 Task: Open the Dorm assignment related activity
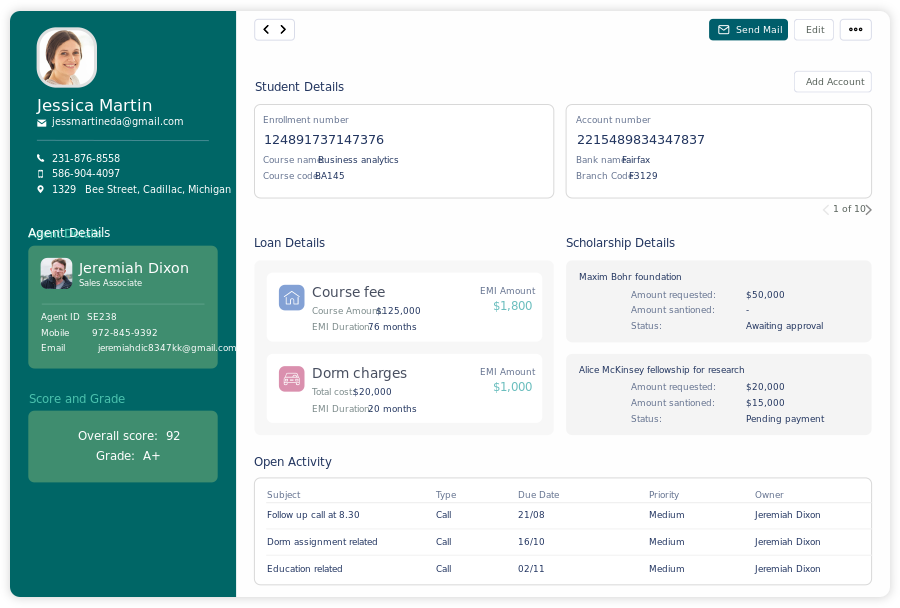point(322,542)
